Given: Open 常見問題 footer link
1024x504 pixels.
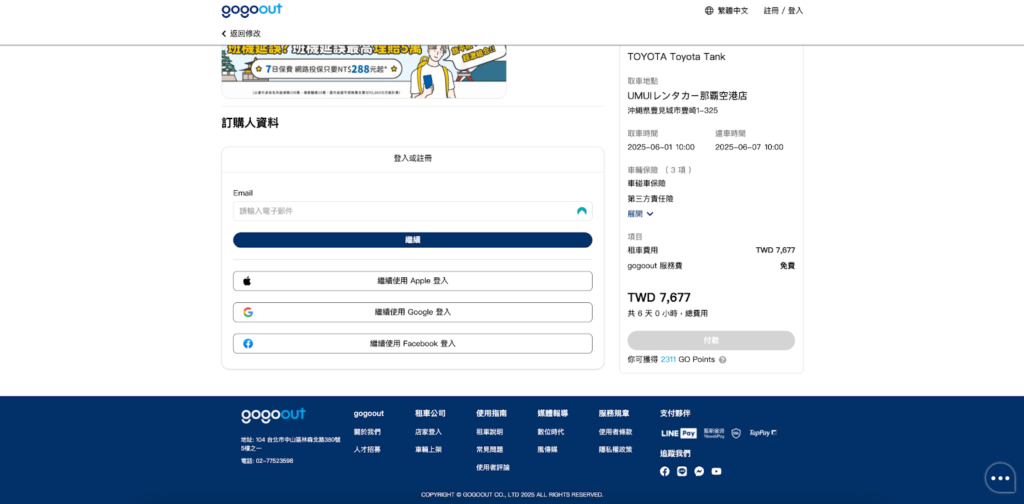Looking at the screenshot, I should tap(490, 450).
